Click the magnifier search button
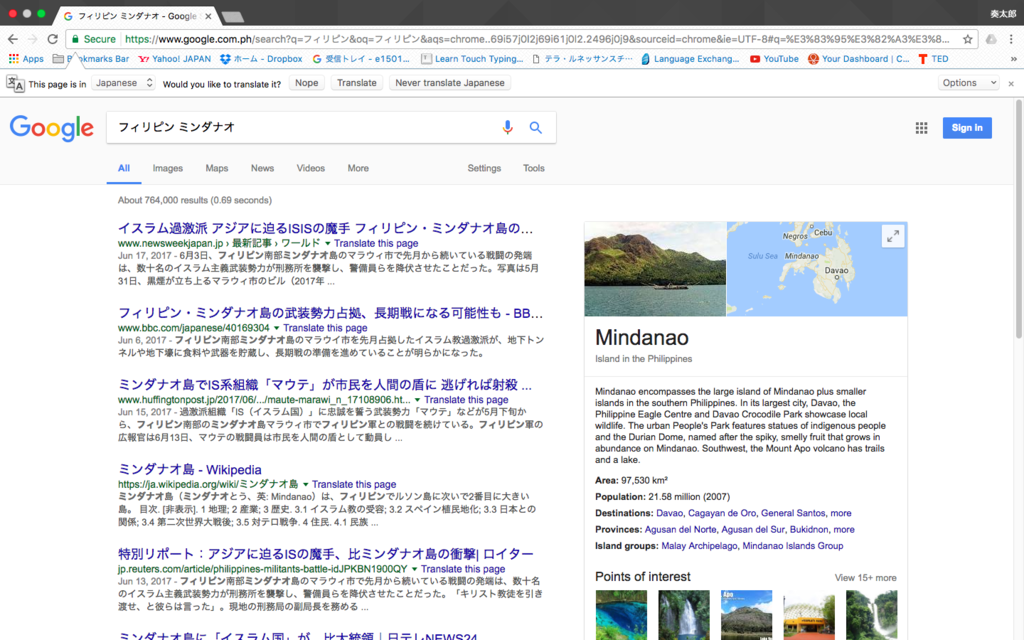This screenshot has width=1024, height=640. 536,127
